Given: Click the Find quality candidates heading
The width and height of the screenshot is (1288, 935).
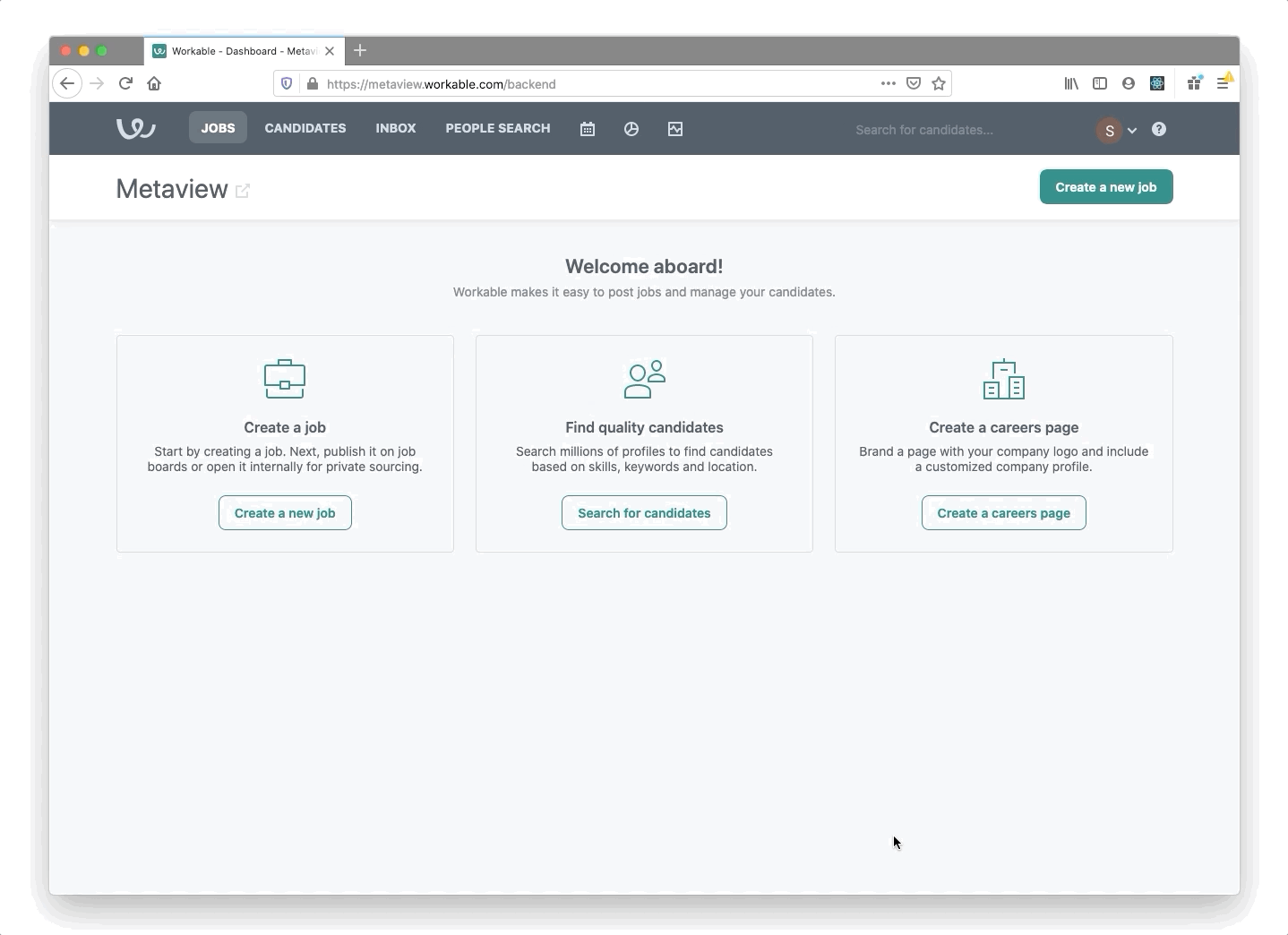Looking at the screenshot, I should point(644,427).
